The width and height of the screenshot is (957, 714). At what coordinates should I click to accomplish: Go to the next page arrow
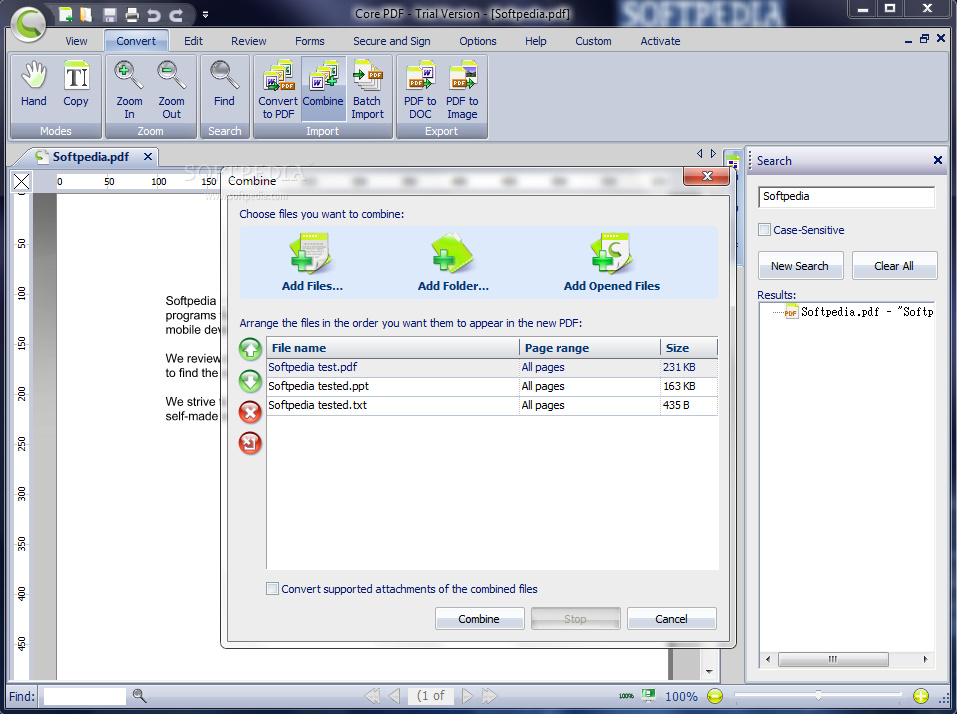click(468, 696)
